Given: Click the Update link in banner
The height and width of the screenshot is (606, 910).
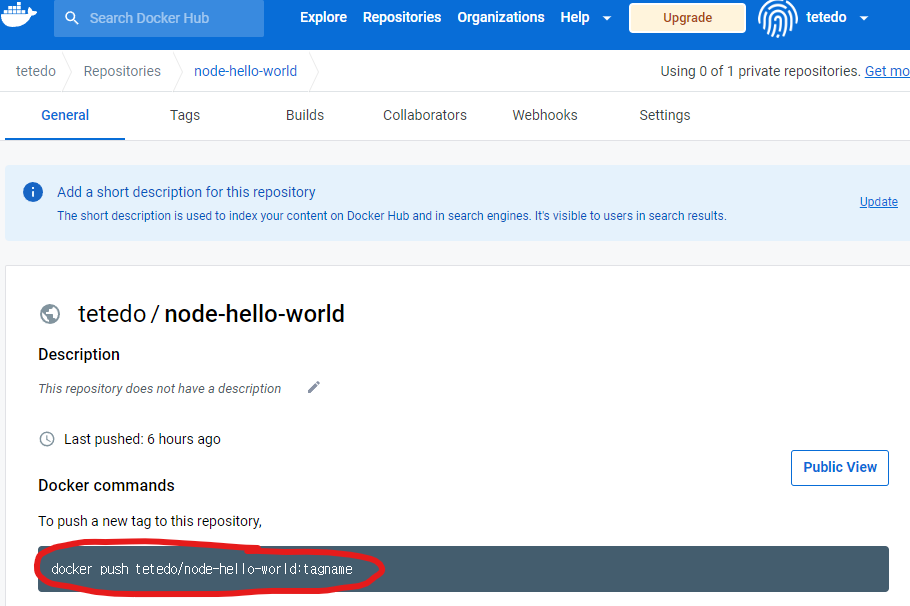Looking at the screenshot, I should (x=879, y=201).
